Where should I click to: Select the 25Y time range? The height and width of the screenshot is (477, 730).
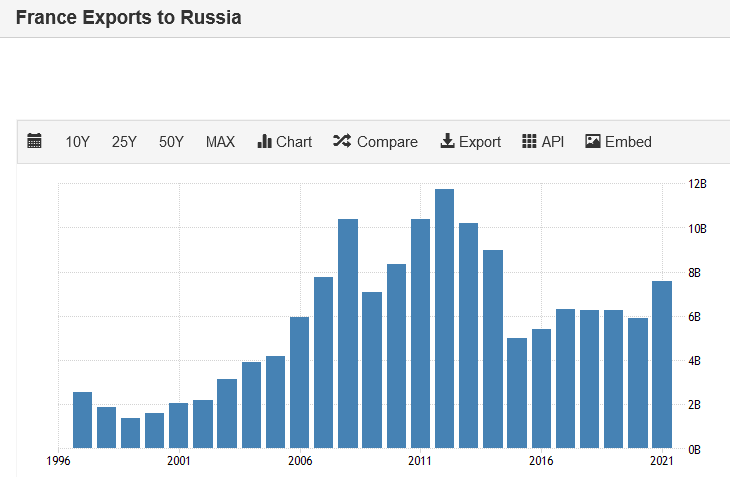(x=124, y=141)
